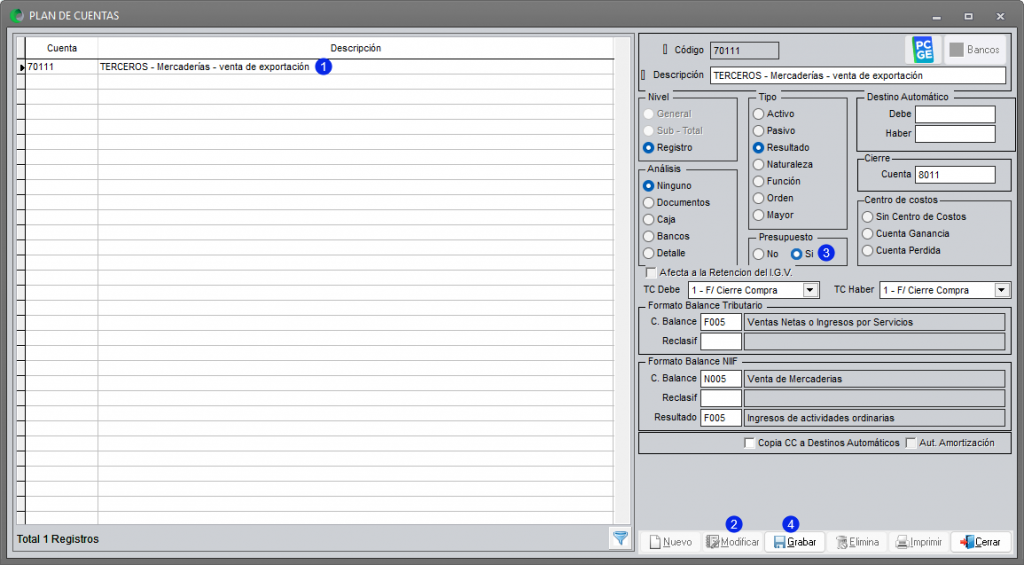Open the PCGE chart icon
1024x565 pixels.
click(x=923, y=50)
